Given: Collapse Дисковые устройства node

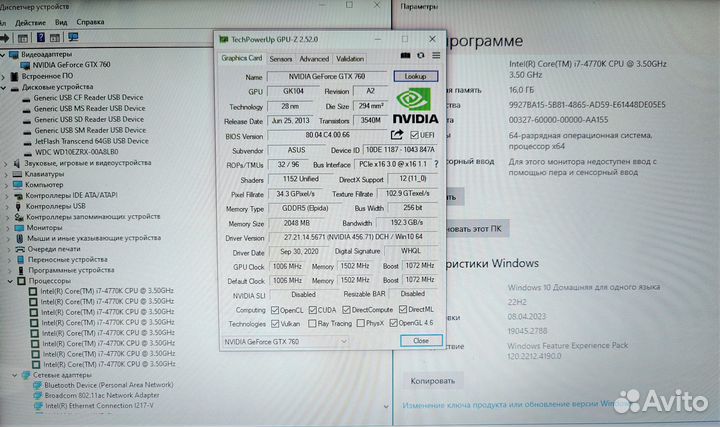Looking at the screenshot, I should click(x=4, y=87).
